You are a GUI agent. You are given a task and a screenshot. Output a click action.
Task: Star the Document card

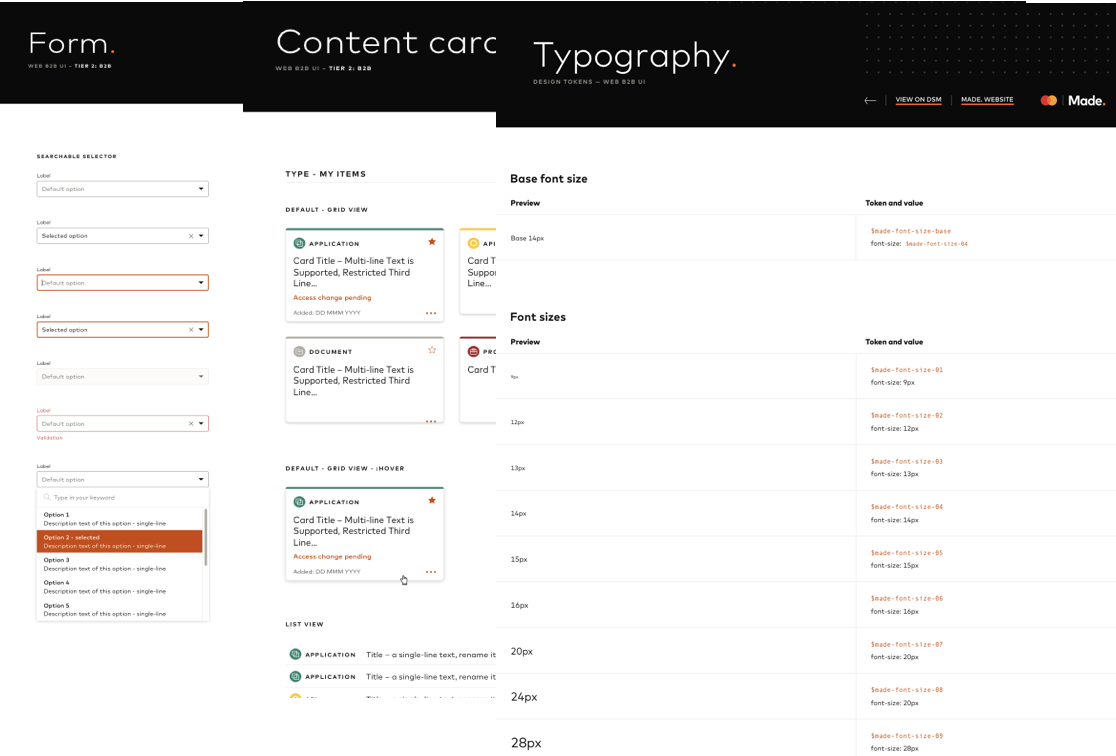click(432, 350)
